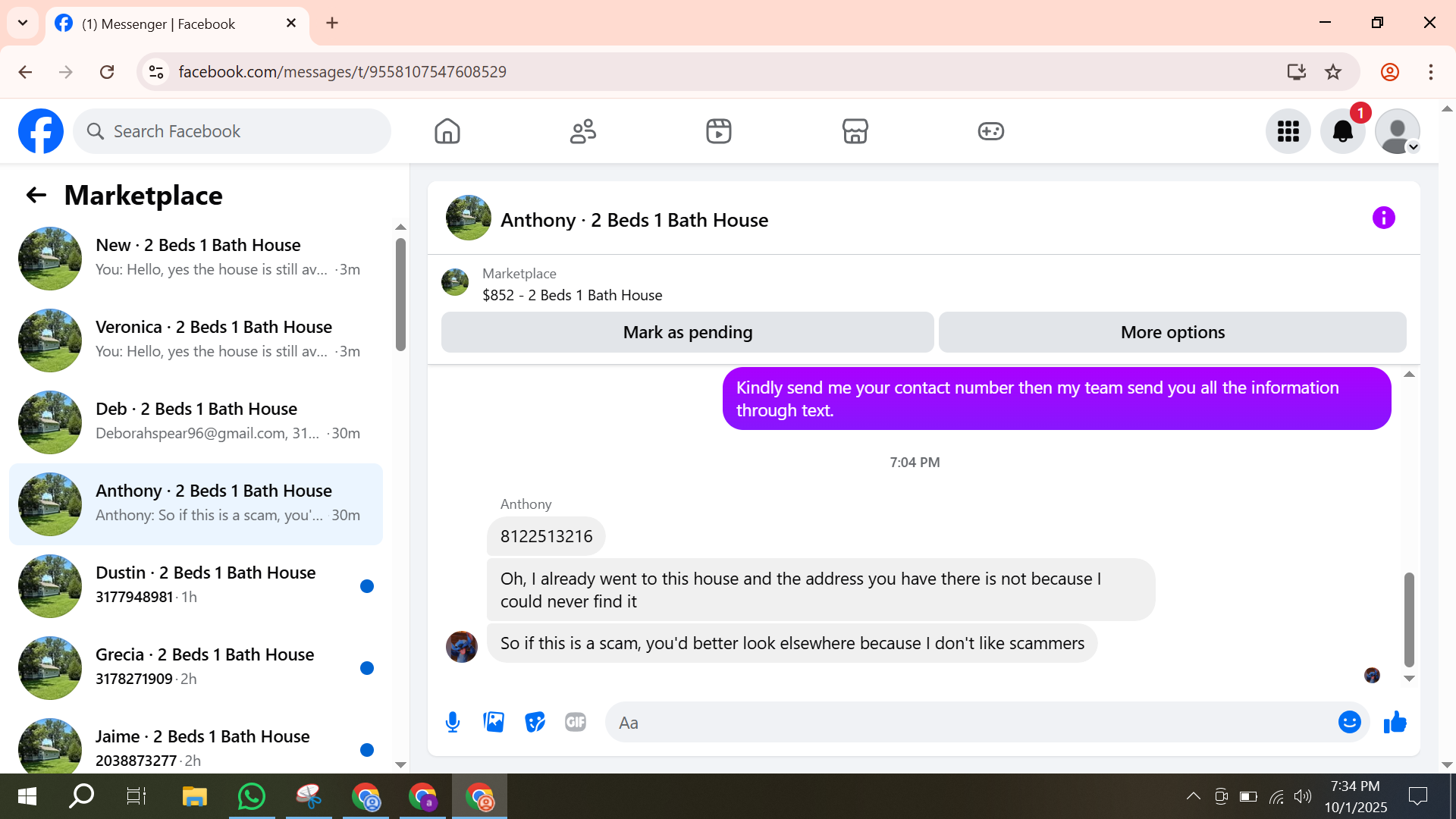Click the chat list scroll-down arrow

[x=400, y=765]
